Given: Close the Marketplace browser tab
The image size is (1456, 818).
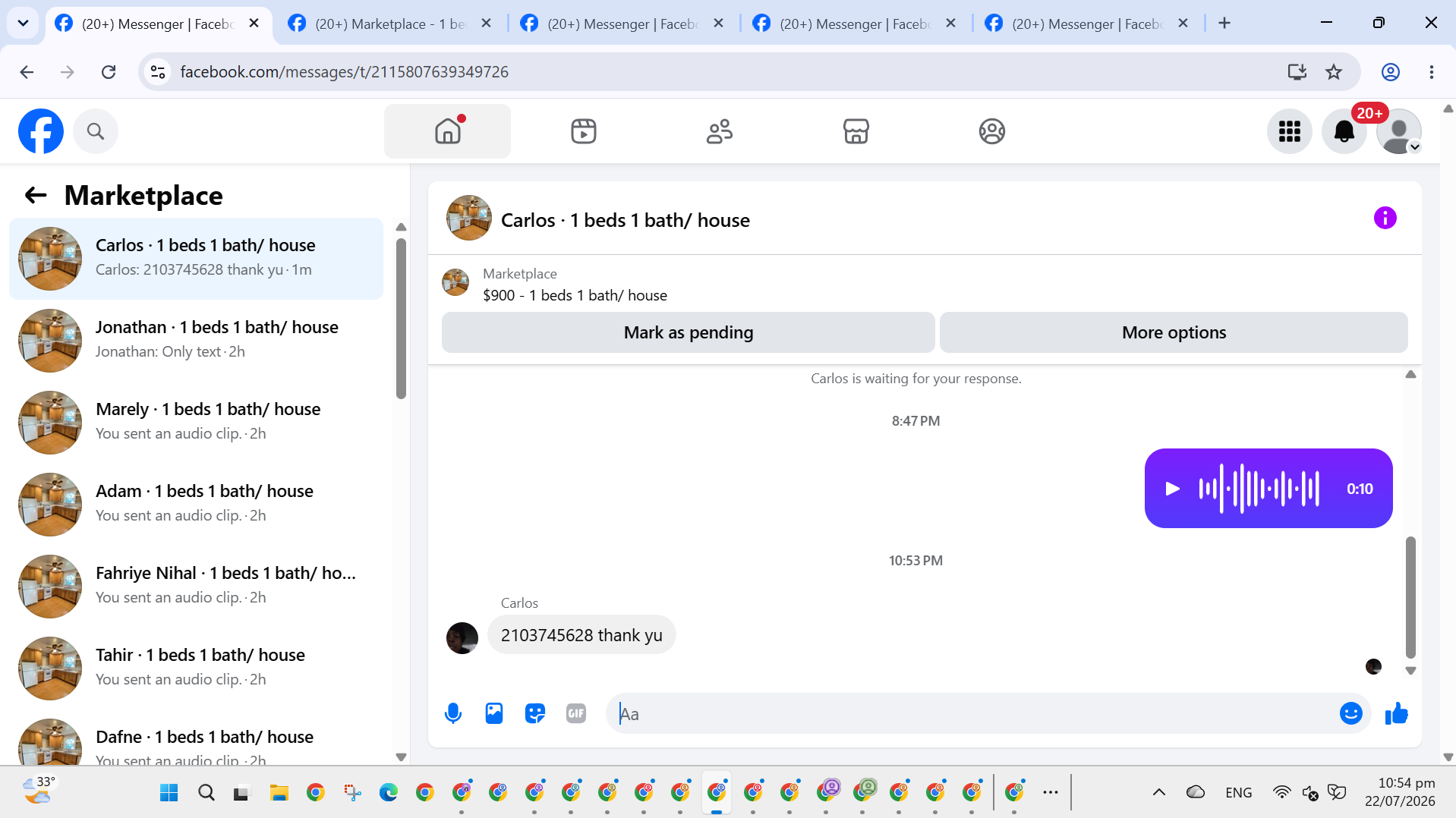Looking at the screenshot, I should tap(487, 24).
